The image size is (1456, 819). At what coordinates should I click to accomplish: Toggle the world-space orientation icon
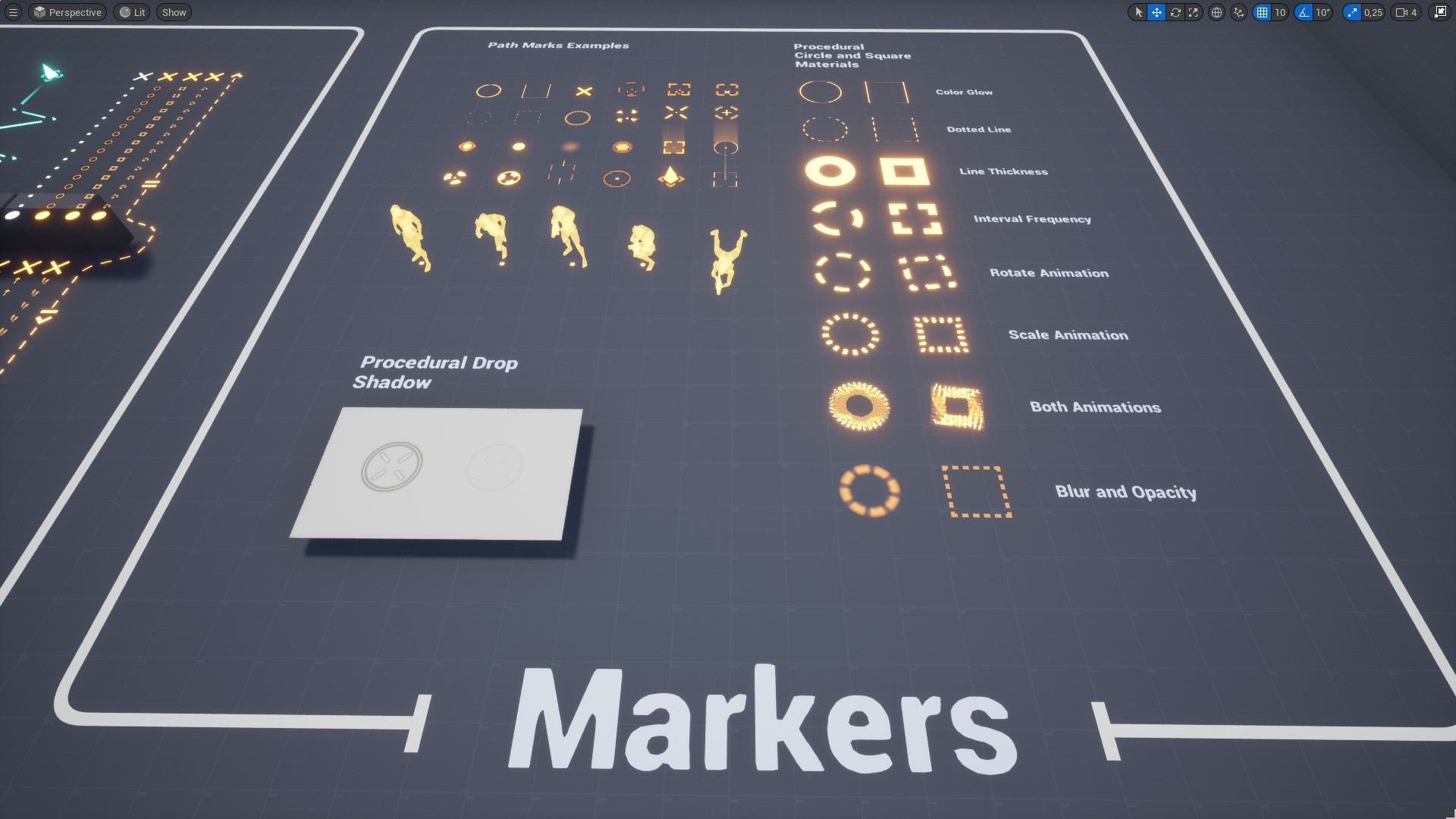click(1217, 12)
